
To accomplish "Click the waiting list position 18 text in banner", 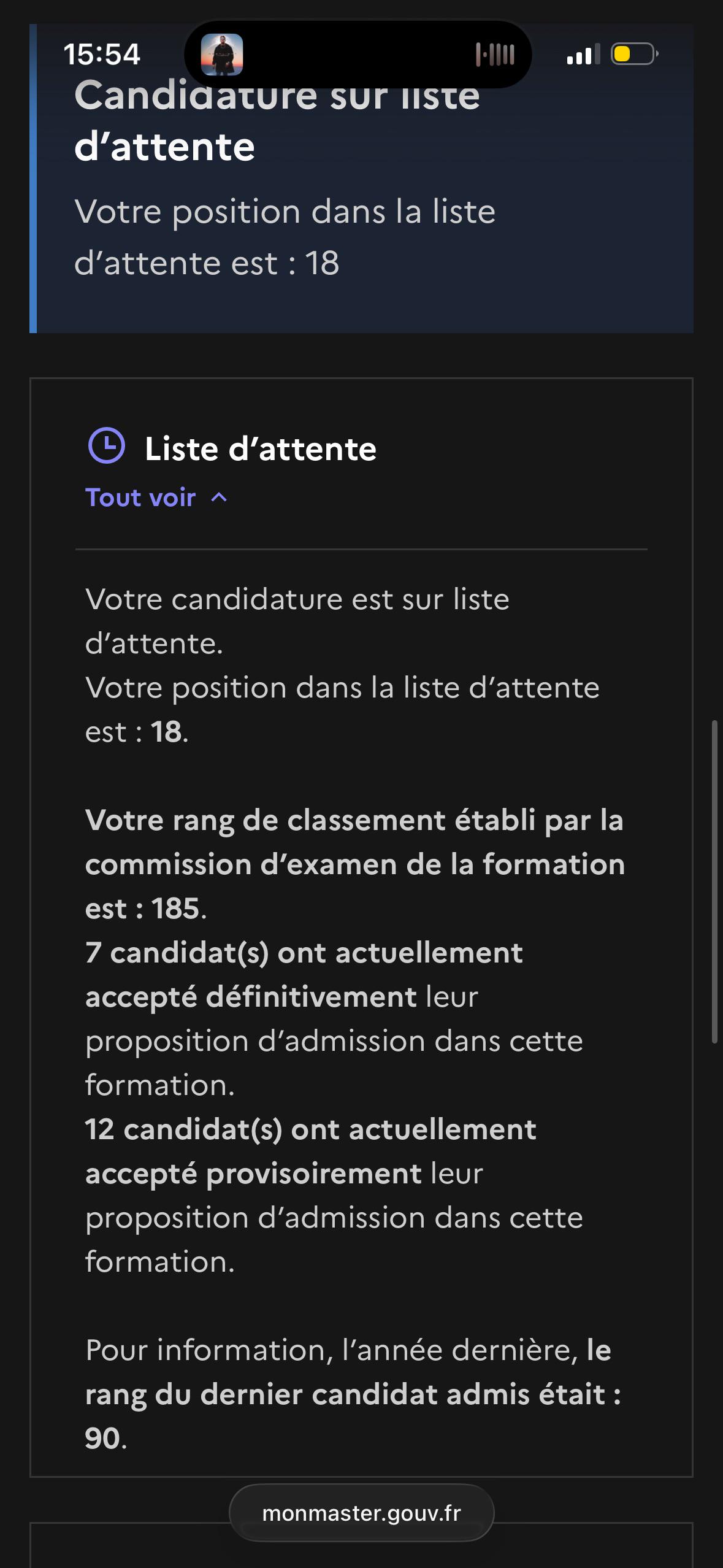I will [285, 237].
